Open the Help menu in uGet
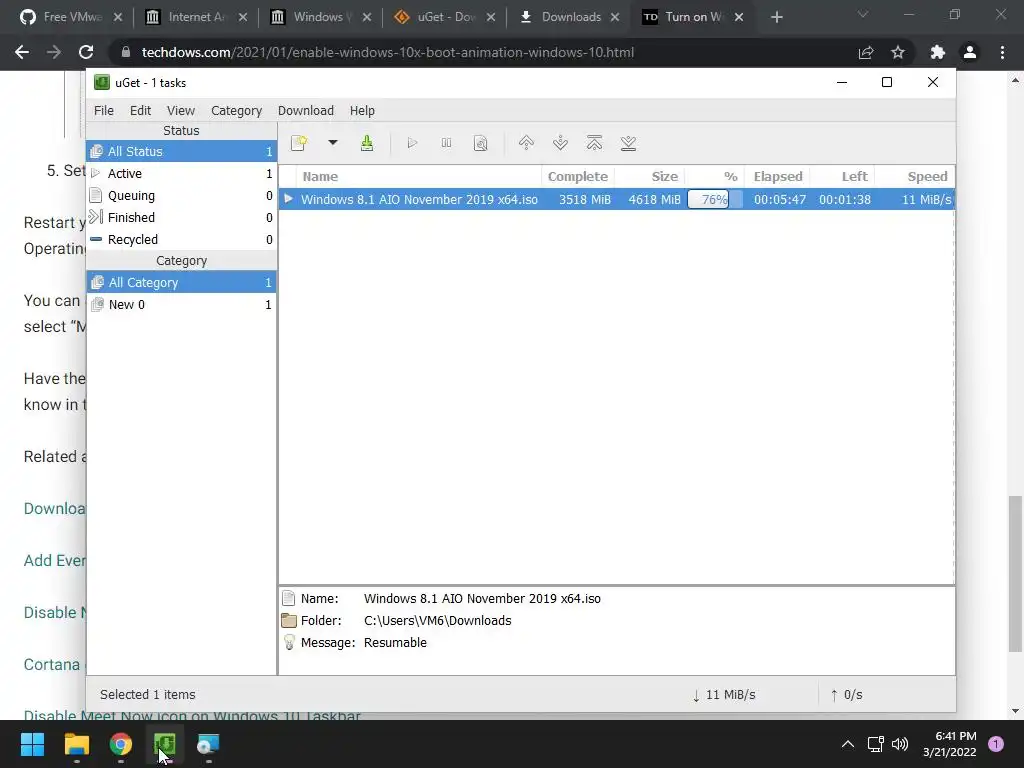This screenshot has height=768, width=1024. coord(362,110)
